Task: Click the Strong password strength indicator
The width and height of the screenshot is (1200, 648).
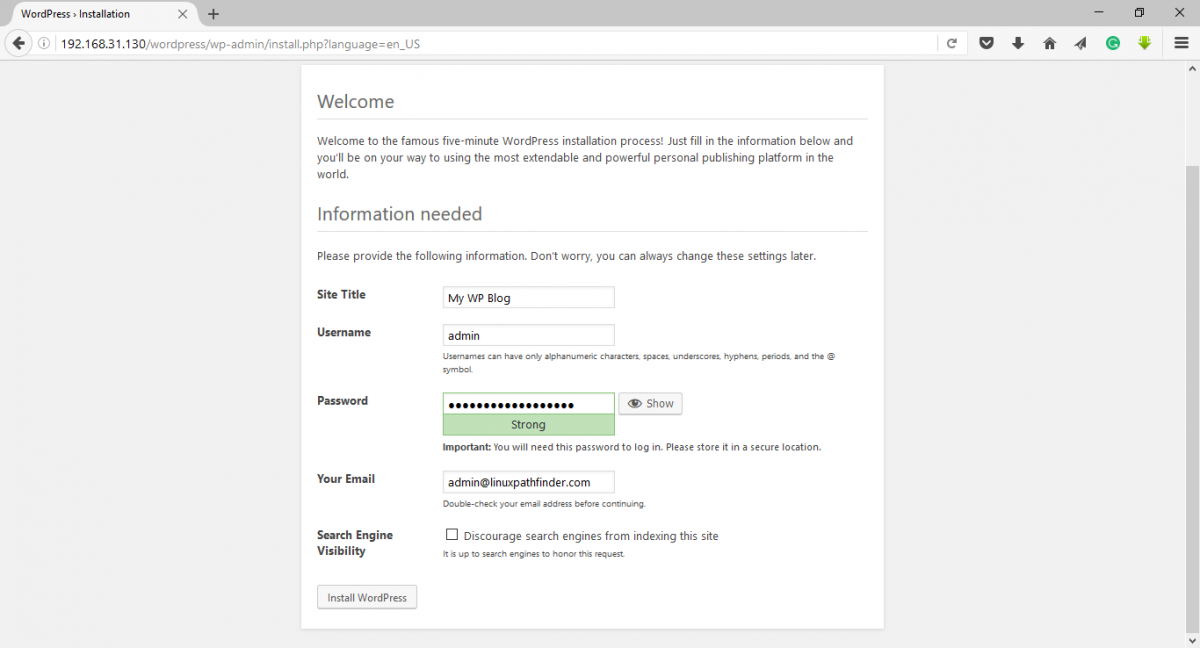Action: pyautogui.click(x=528, y=425)
